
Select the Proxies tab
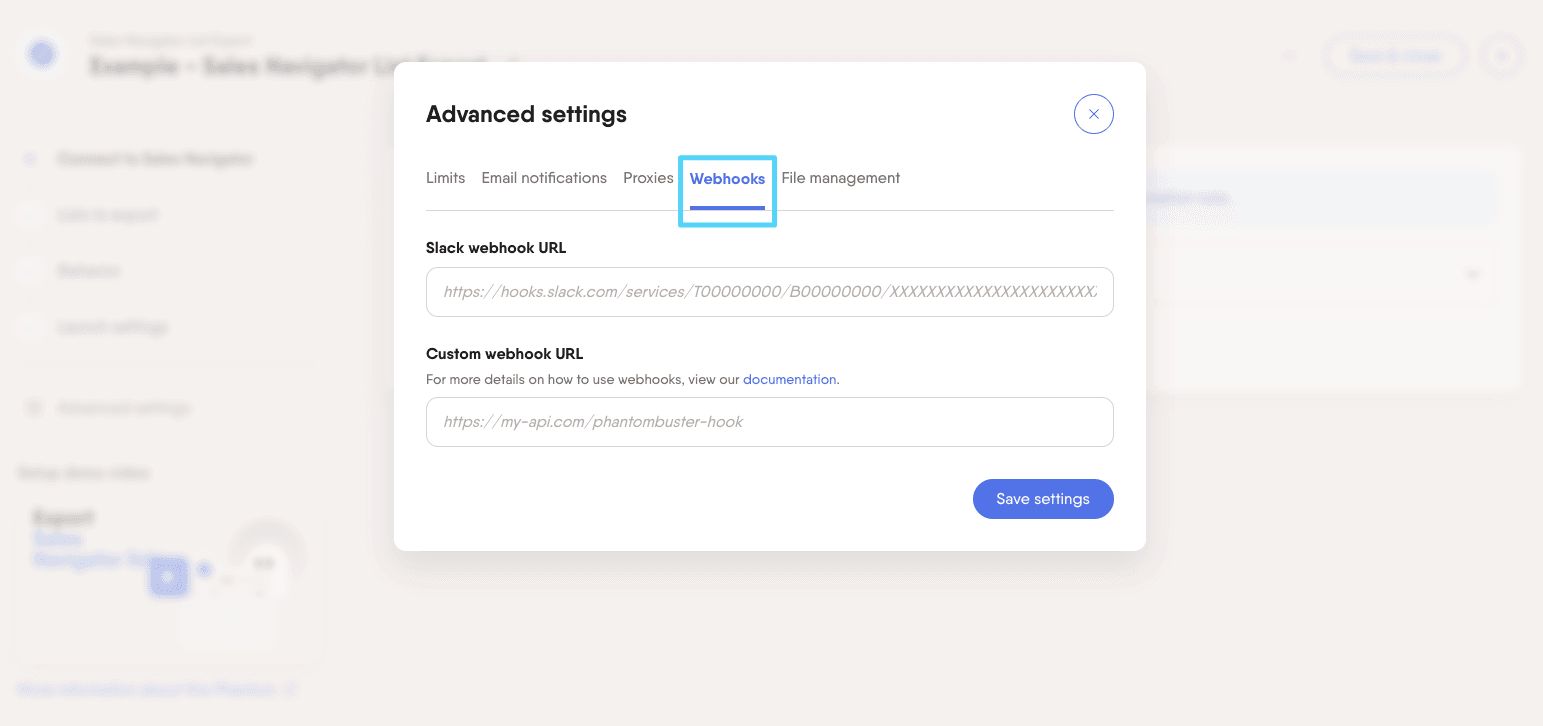tap(648, 178)
